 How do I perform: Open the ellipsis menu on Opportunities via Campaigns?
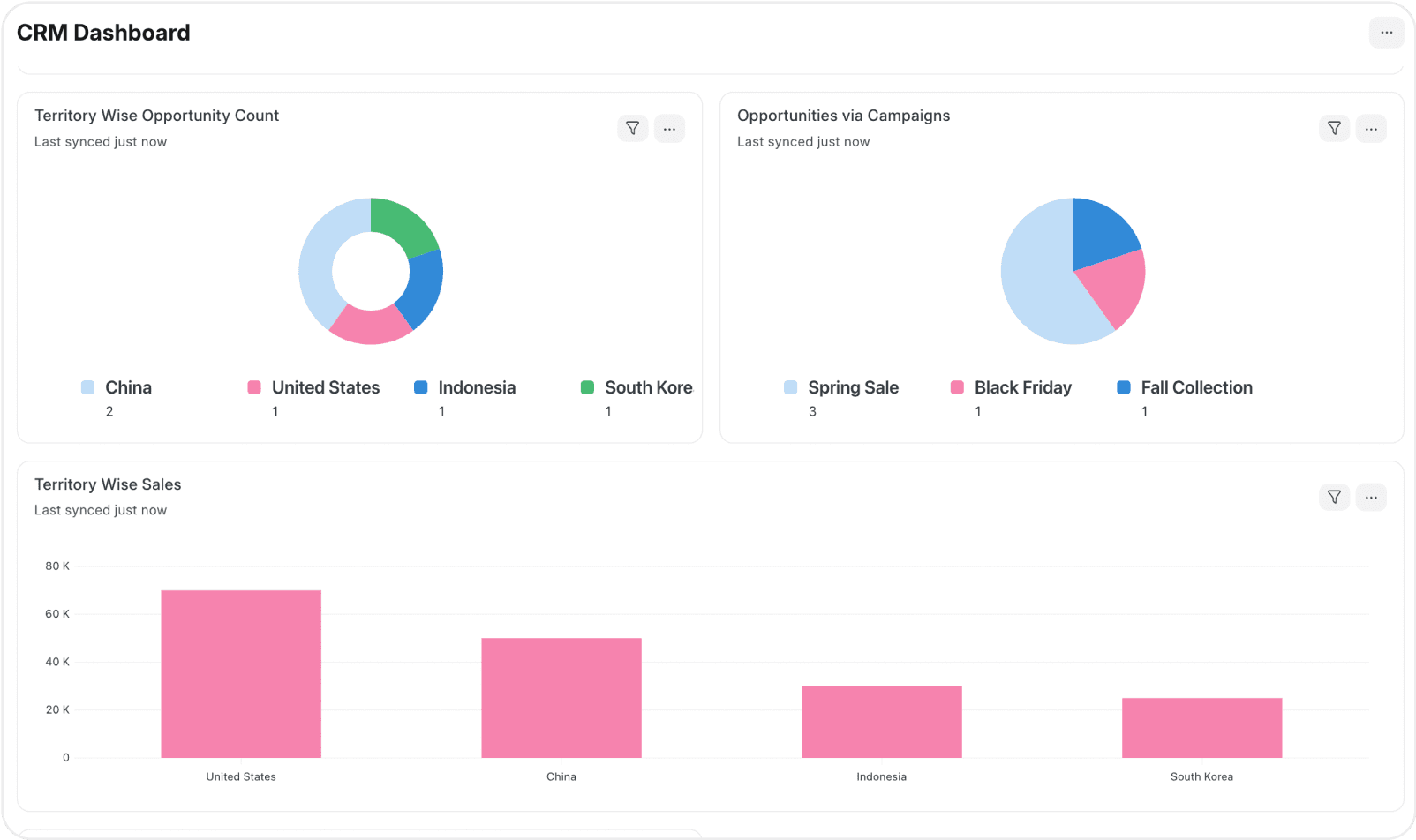pyautogui.click(x=1371, y=128)
